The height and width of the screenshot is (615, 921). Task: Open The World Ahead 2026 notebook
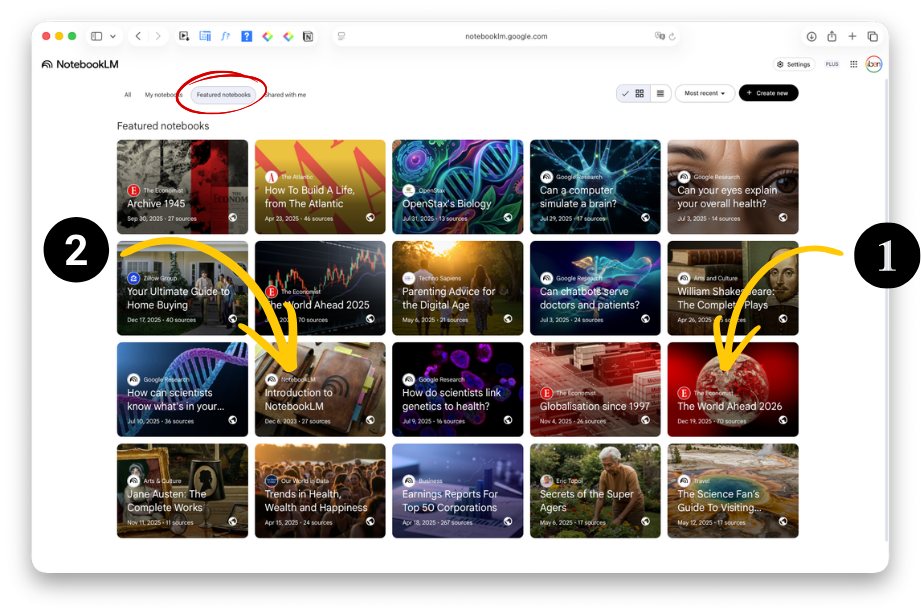(x=732, y=389)
